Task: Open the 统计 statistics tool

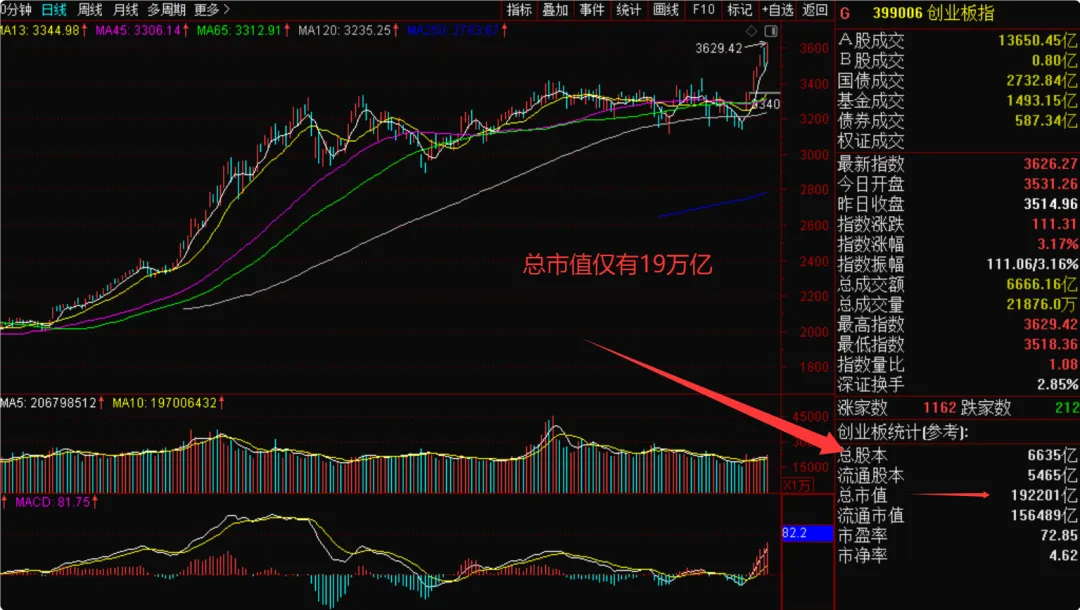Action: point(628,10)
